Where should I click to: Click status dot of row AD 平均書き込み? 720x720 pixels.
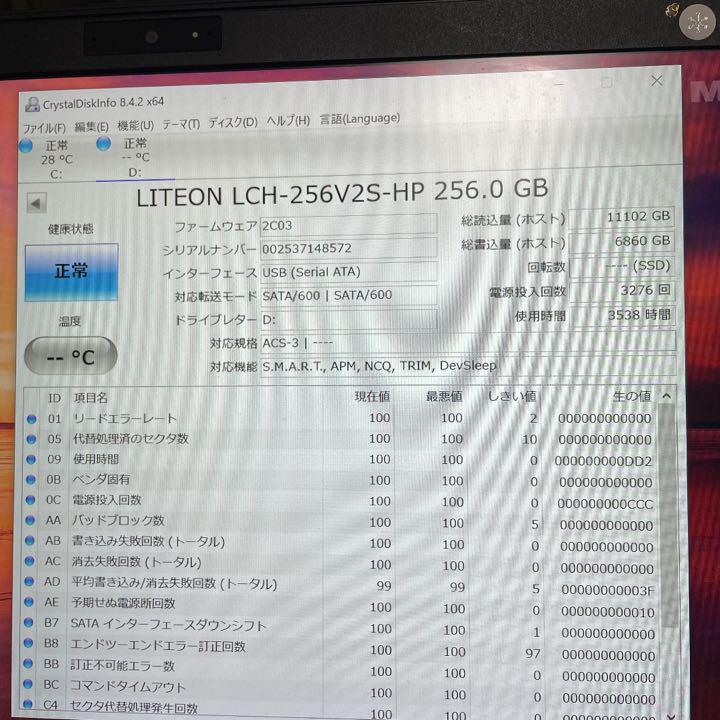(x=29, y=581)
